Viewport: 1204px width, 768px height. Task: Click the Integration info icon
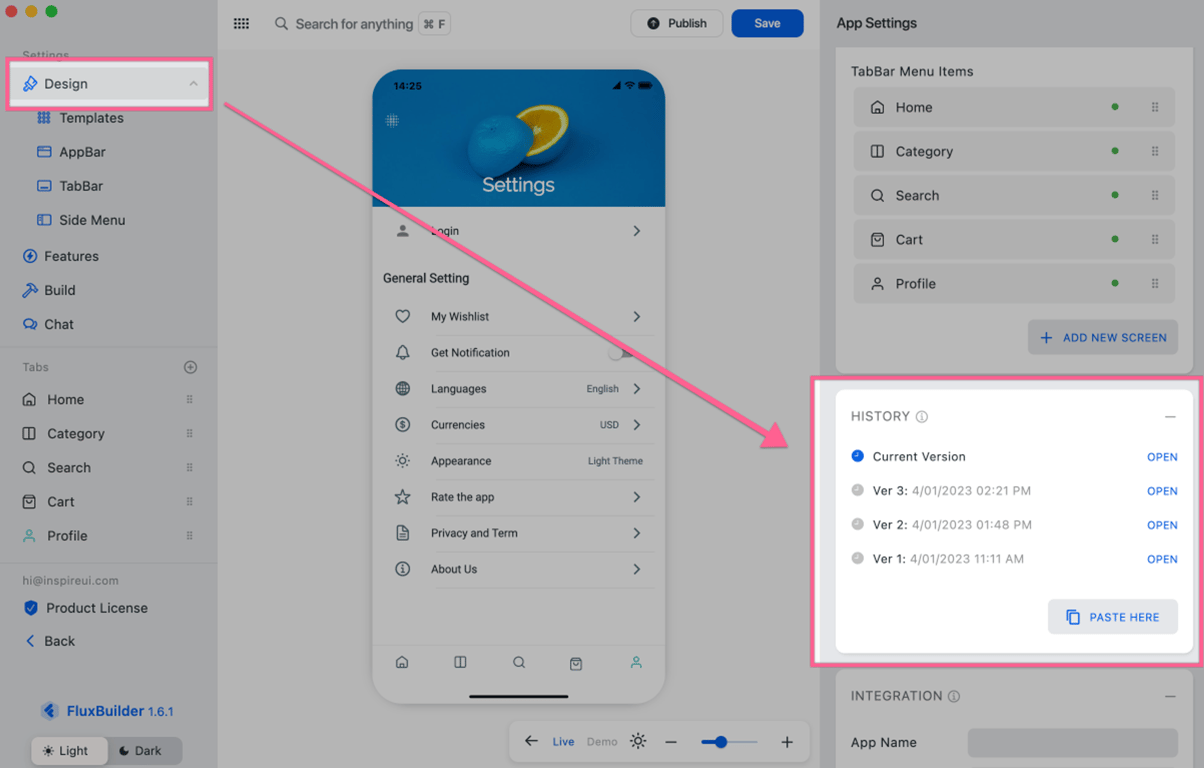(x=954, y=696)
